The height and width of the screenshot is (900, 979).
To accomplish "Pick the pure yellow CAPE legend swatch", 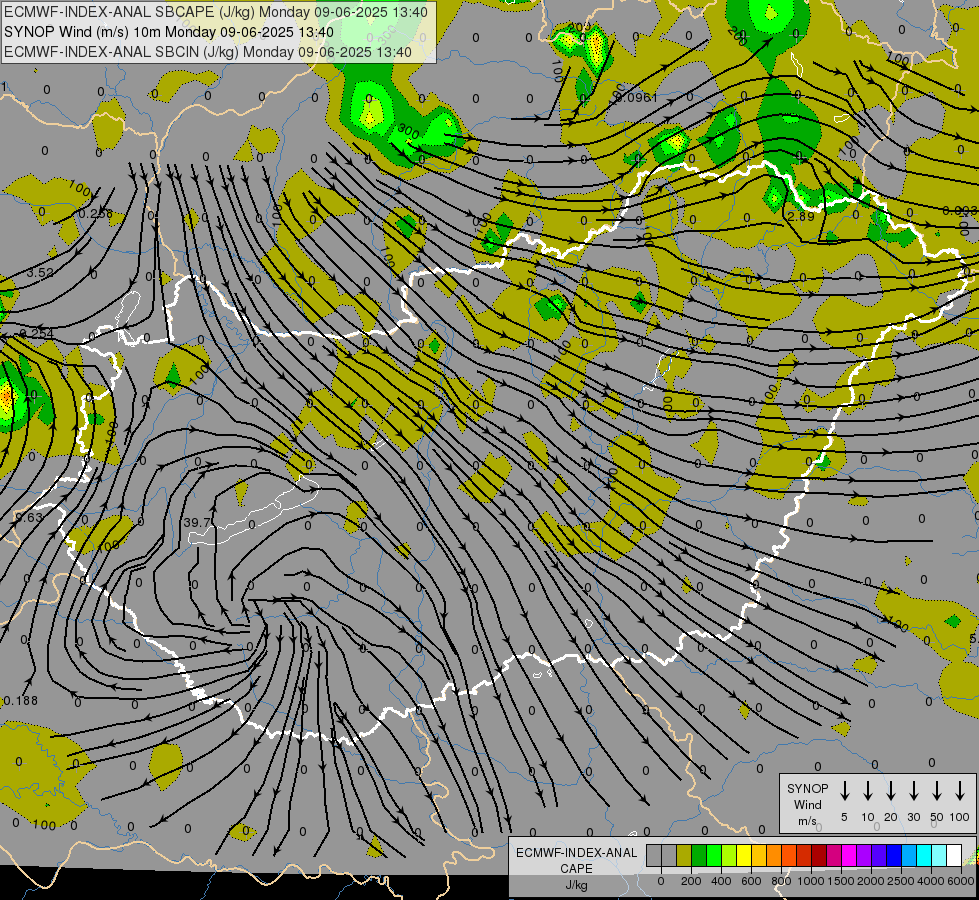I will [x=744, y=855].
